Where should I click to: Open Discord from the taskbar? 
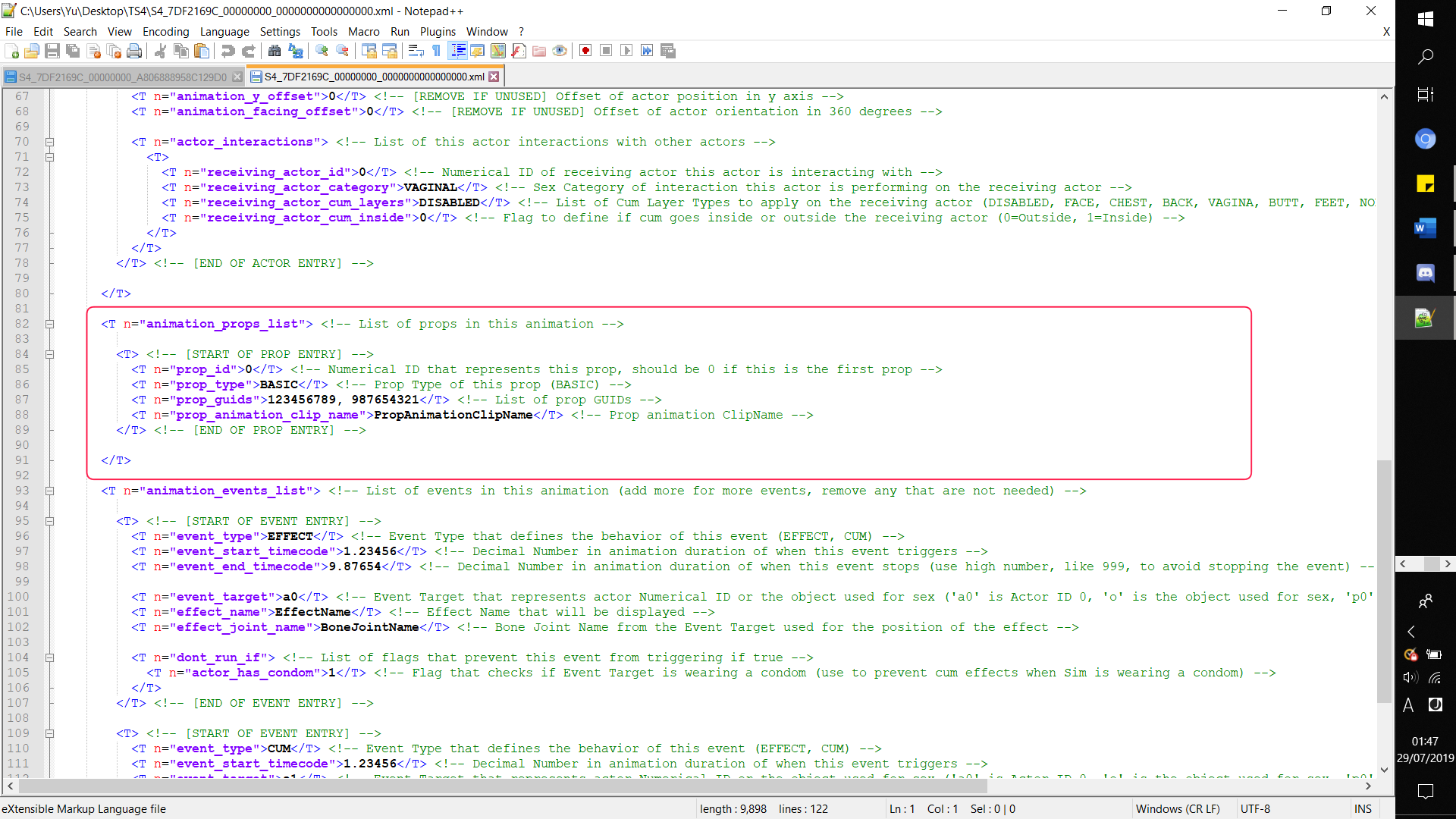point(1425,272)
